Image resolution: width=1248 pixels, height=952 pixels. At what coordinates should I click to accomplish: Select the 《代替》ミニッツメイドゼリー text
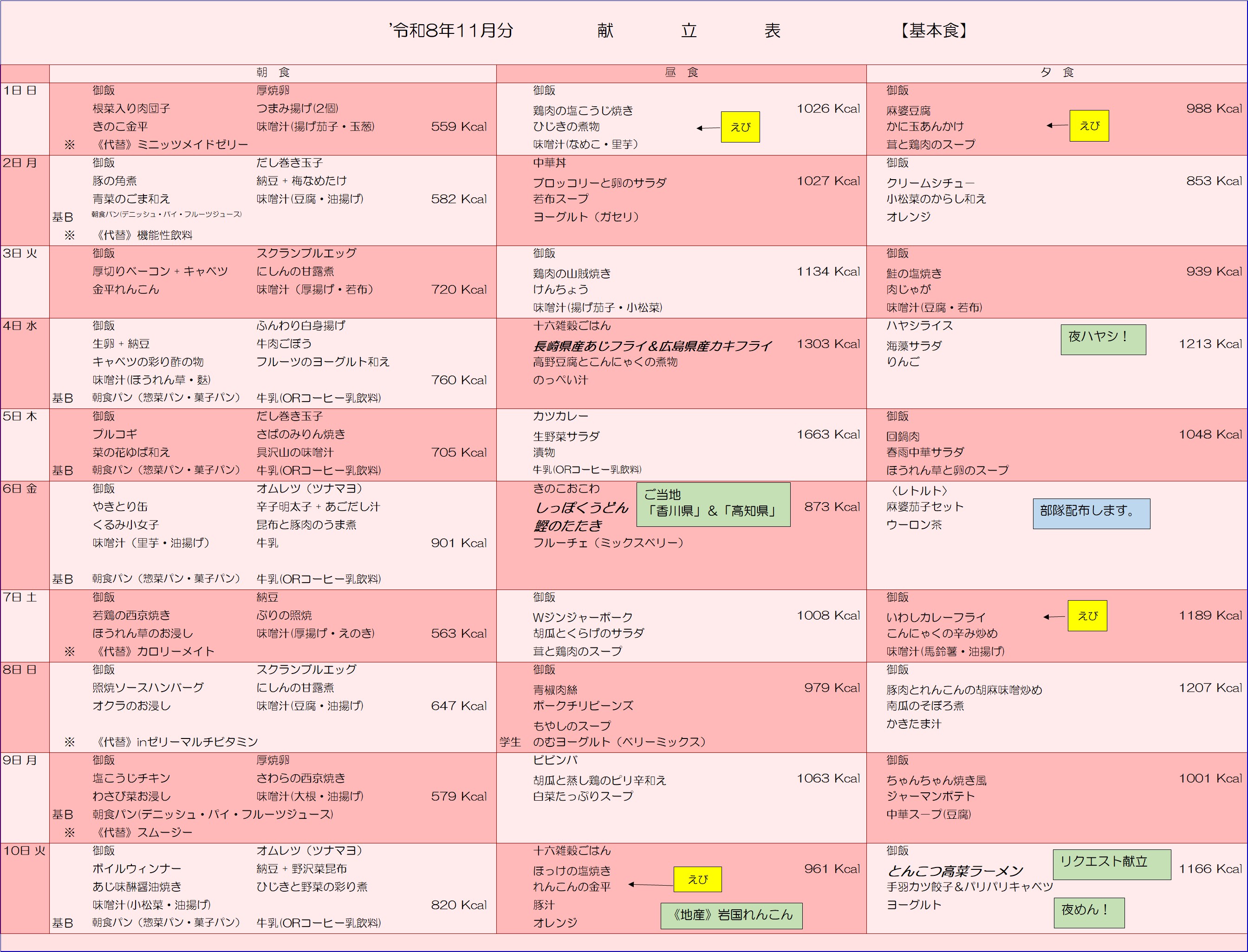pos(170,144)
